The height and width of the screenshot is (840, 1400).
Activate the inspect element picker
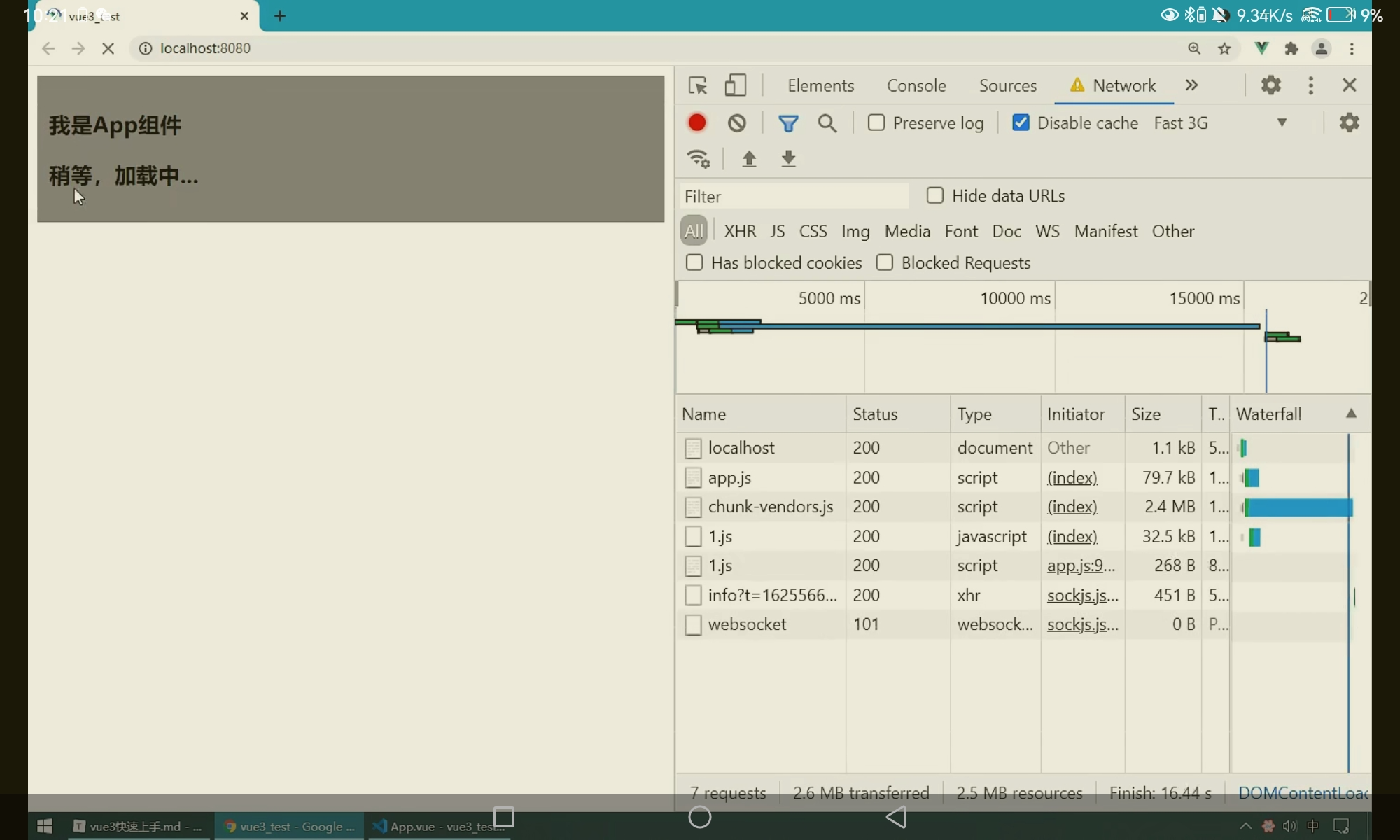[698, 85]
